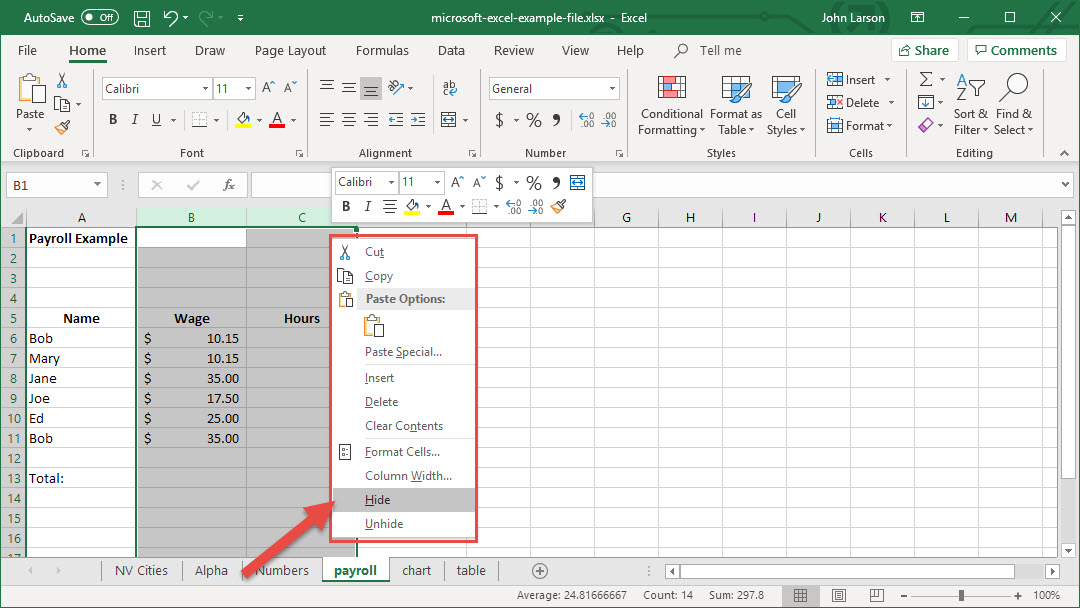This screenshot has height=608, width=1080.
Task: Toggle Bold in the ribbon Font group
Action: click(113, 120)
